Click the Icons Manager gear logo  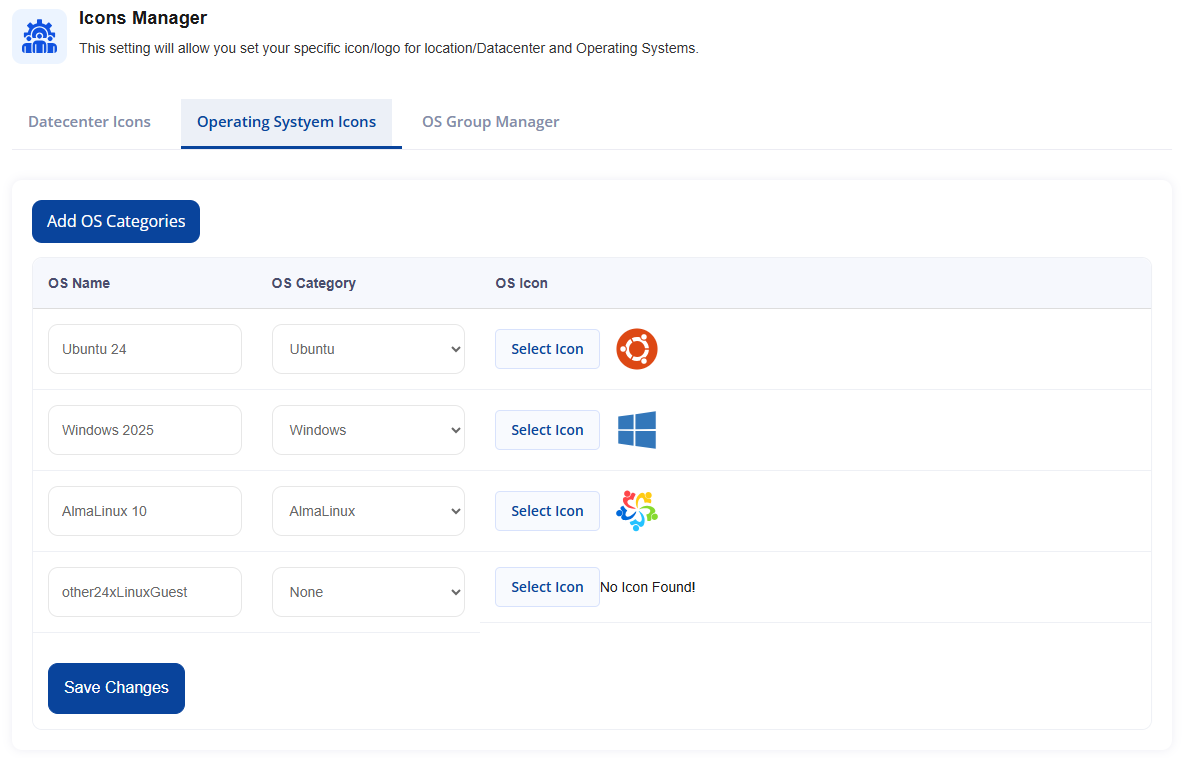click(39, 36)
